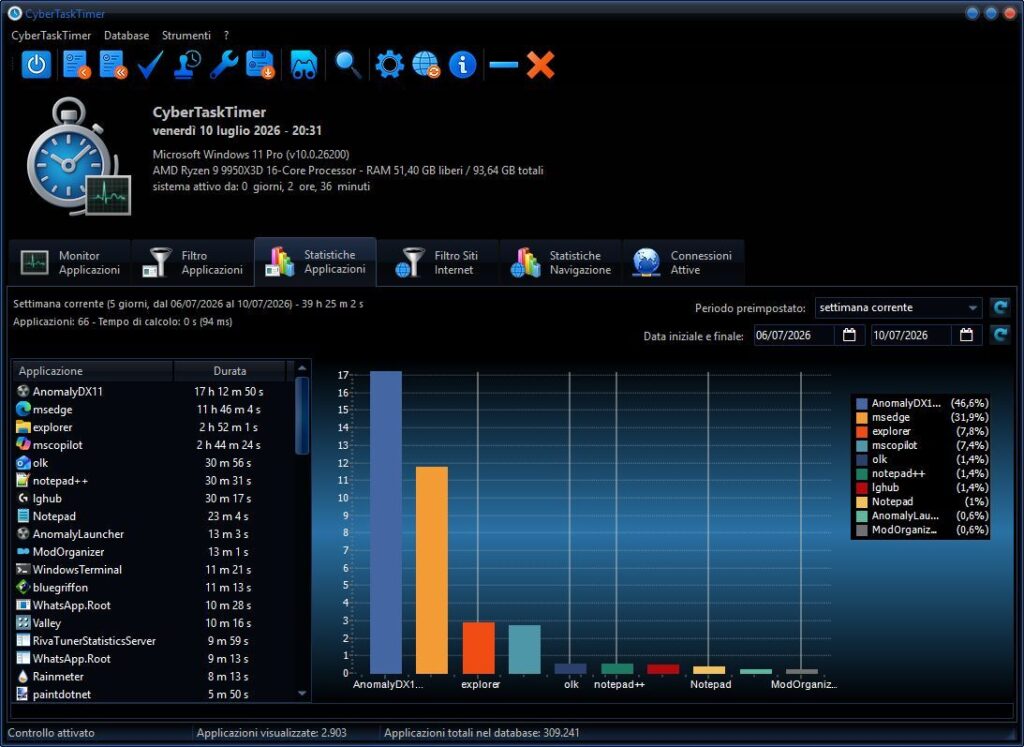Sort by the Durata column header
The width and height of the screenshot is (1024, 747).
click(230, 371)
